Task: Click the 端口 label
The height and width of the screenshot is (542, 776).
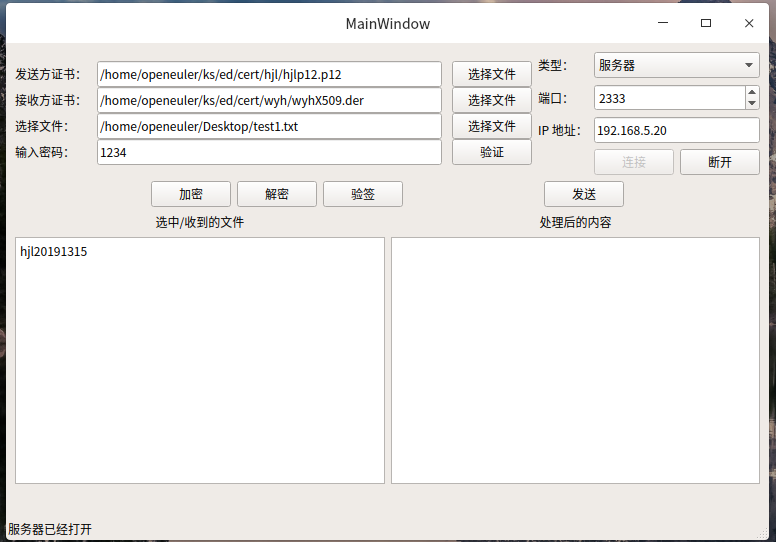Action: [552, 99]
